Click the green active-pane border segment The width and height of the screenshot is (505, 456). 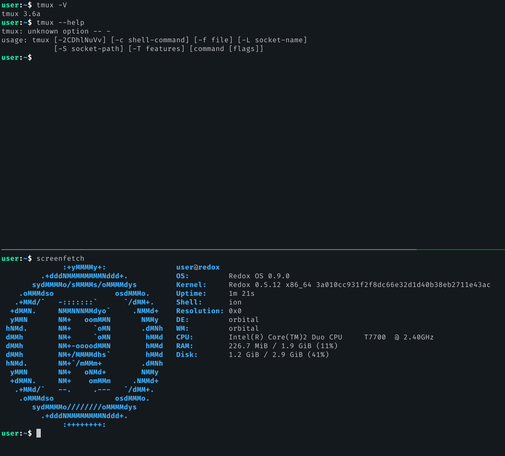click(x=461, y=249)
